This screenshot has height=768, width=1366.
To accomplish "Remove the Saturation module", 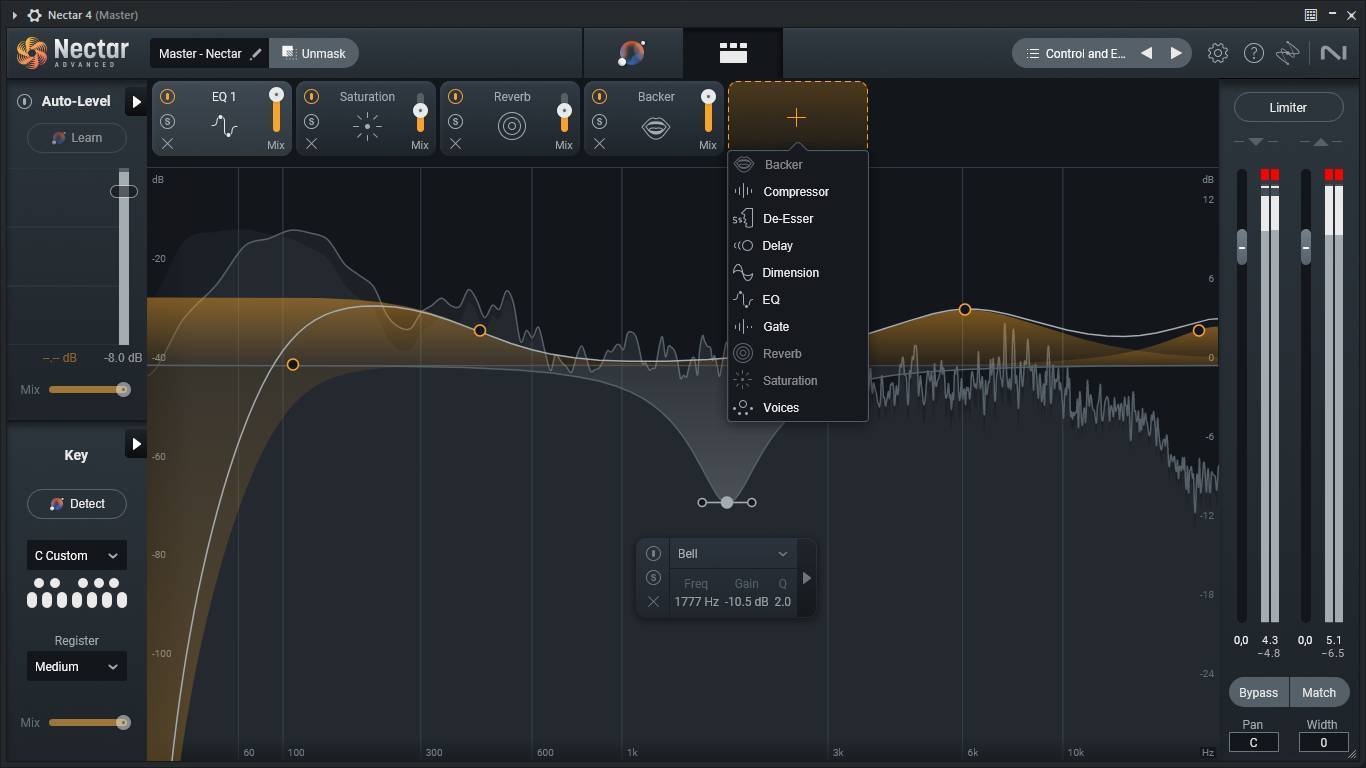I will (x=311, y=144).
